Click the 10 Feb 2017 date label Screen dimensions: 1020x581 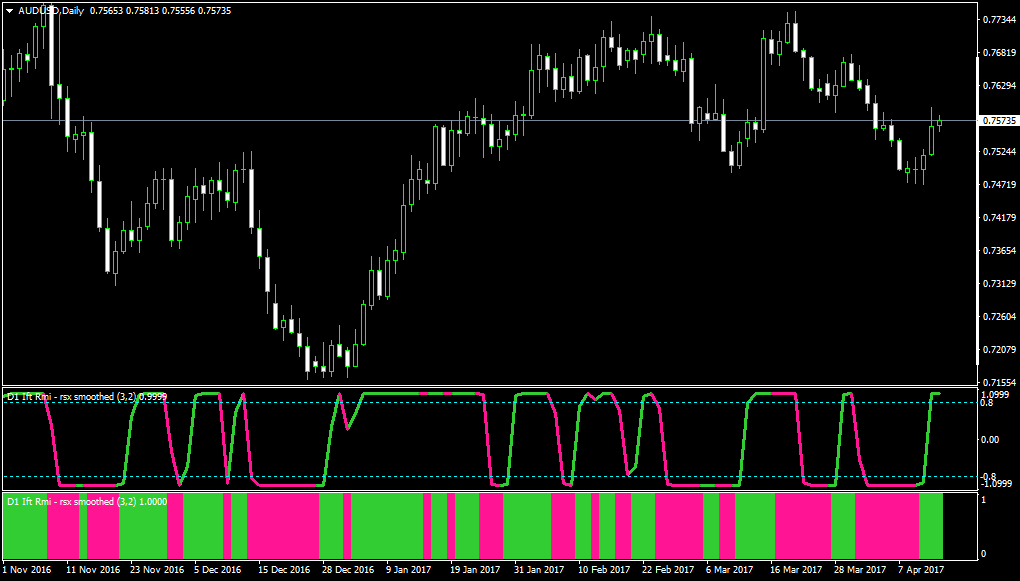coord(604,569)
